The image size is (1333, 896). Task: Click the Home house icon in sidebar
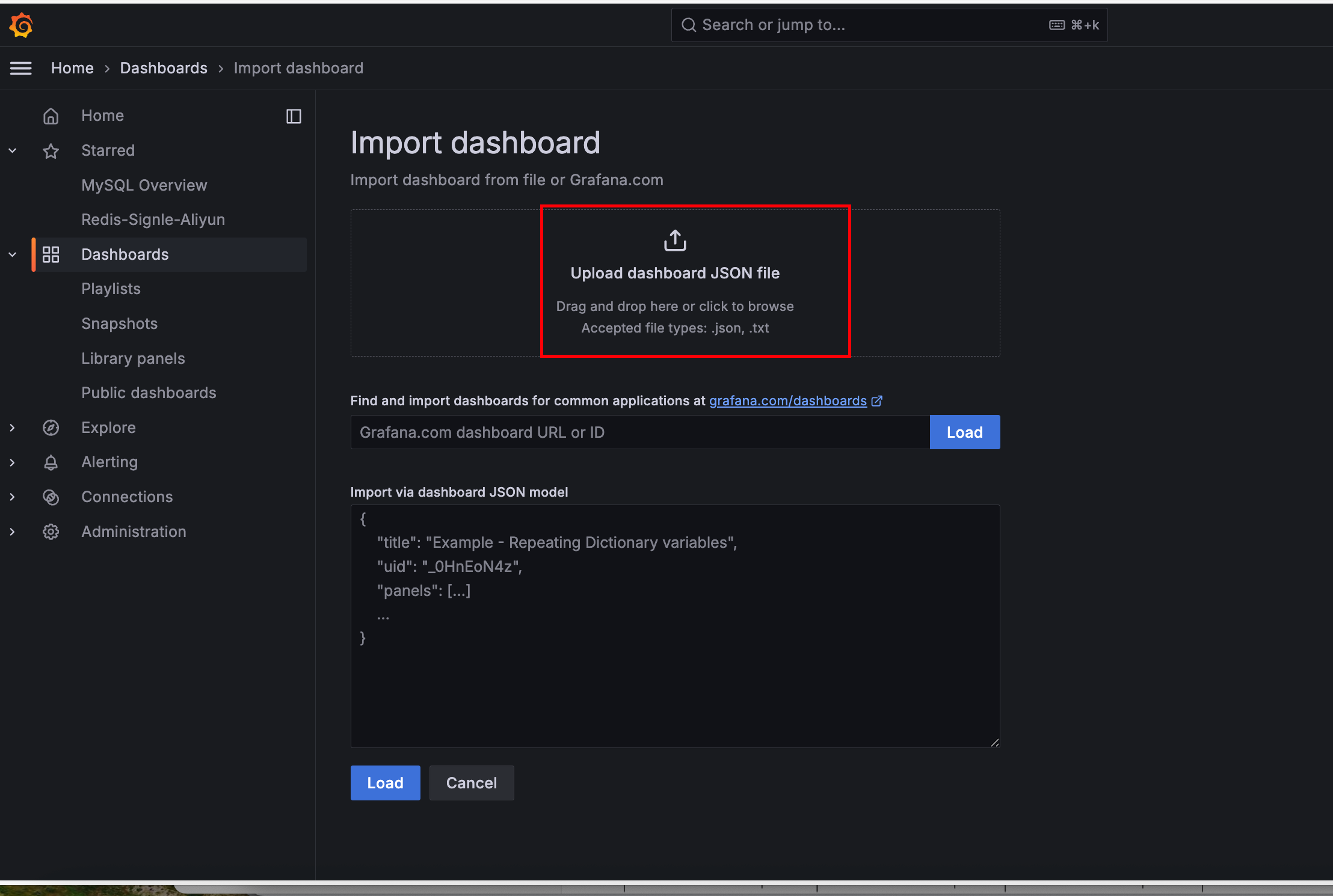(51, 116)
